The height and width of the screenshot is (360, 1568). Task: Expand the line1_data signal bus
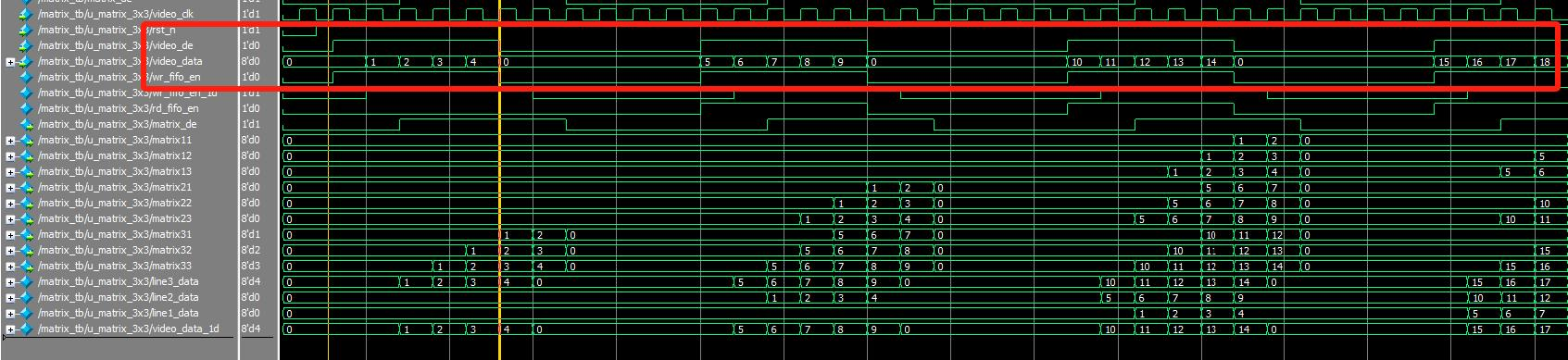(x=10, y=314)
